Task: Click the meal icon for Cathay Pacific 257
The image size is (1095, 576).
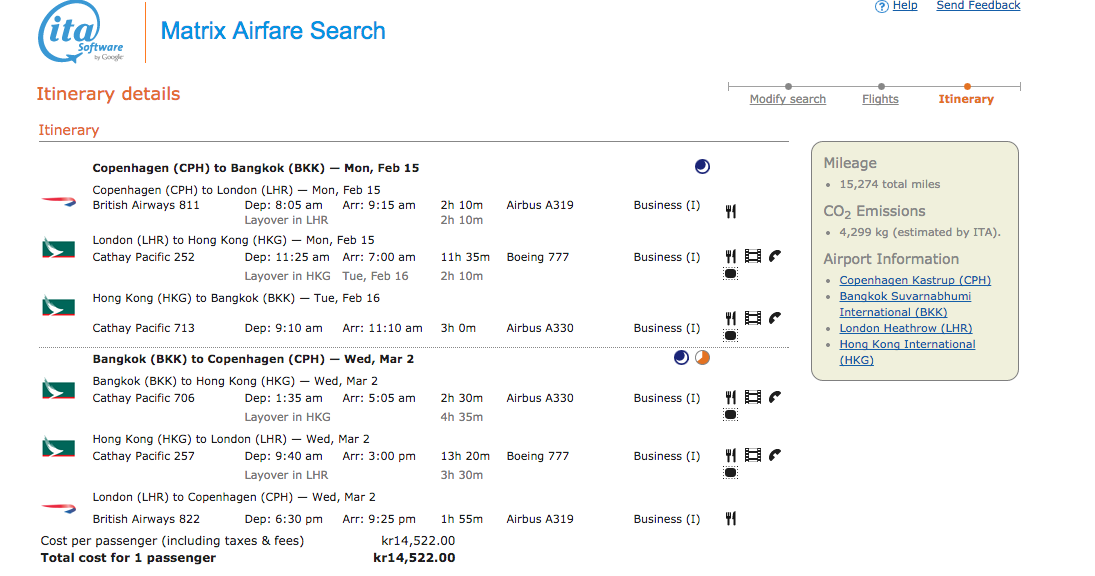Action: [730, 455]
